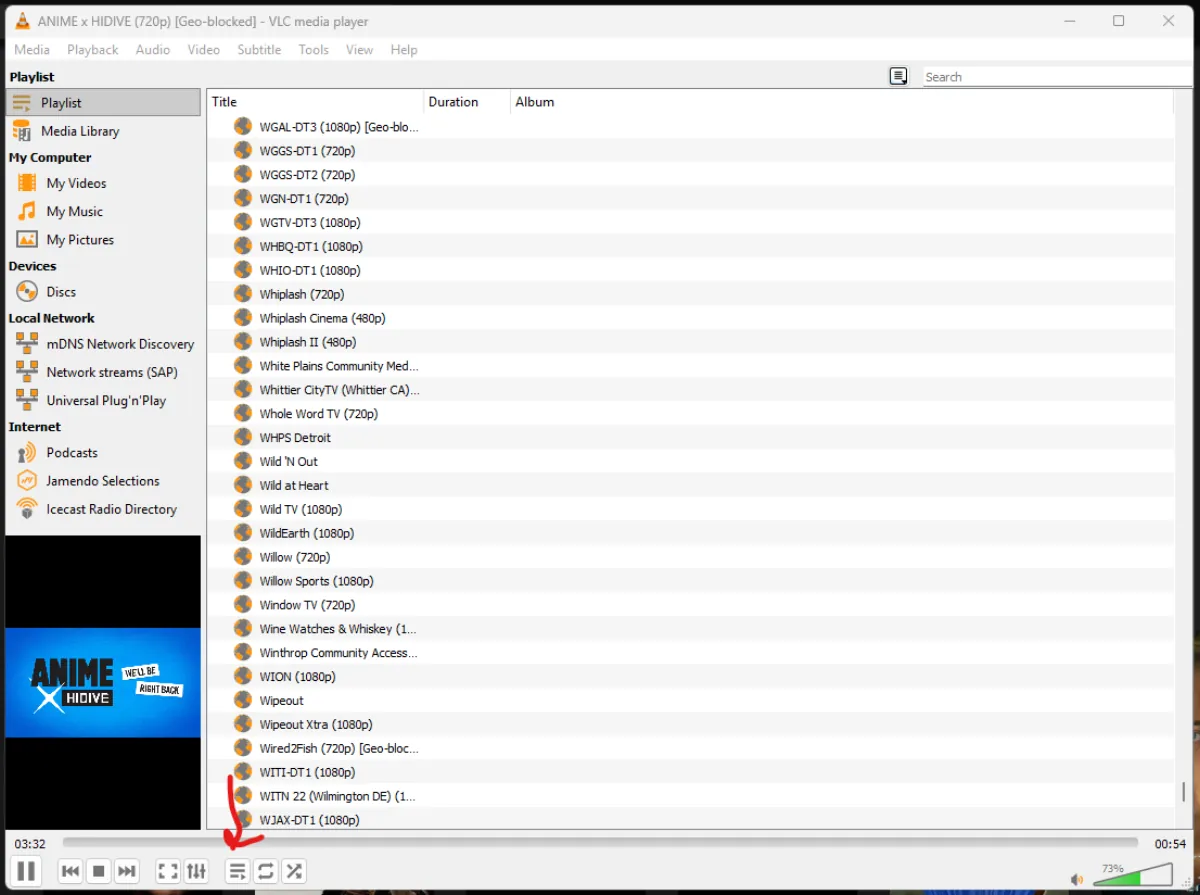Viewport: 1200px width, 895px height.
Task: Open the Tools menu
Action: pyautogui.click(x=313, y=50)
